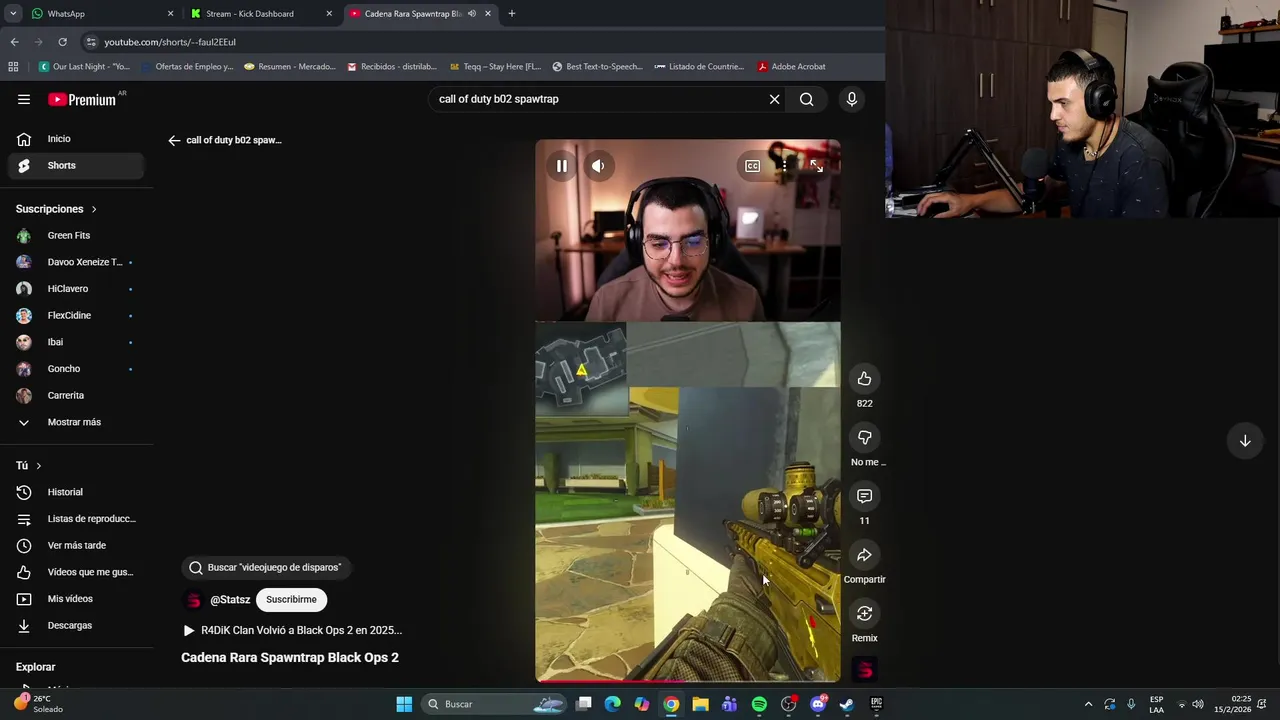Screen dimensions: 1280x720
Task: Open the channel sound thumbnail below Remix
Action: [x=865, y=670]
